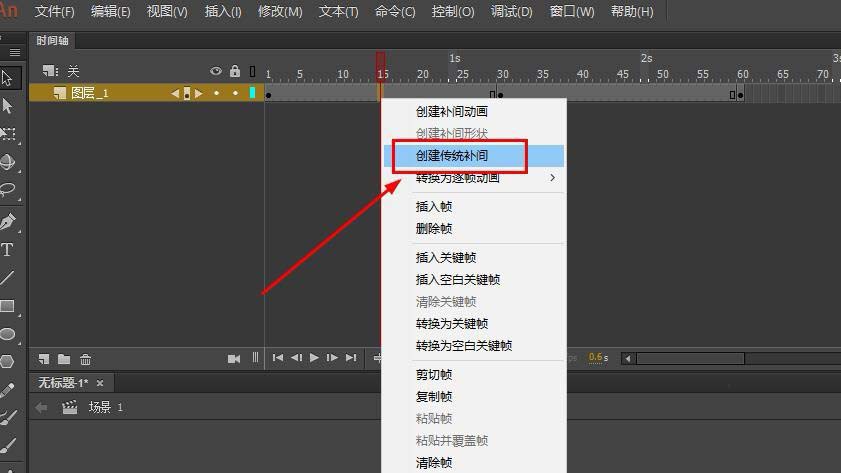The width and height of the screenshot is (841, 473).
Task: Go to previous keyframe on 图层_1
Action: (x=175, y=93)
